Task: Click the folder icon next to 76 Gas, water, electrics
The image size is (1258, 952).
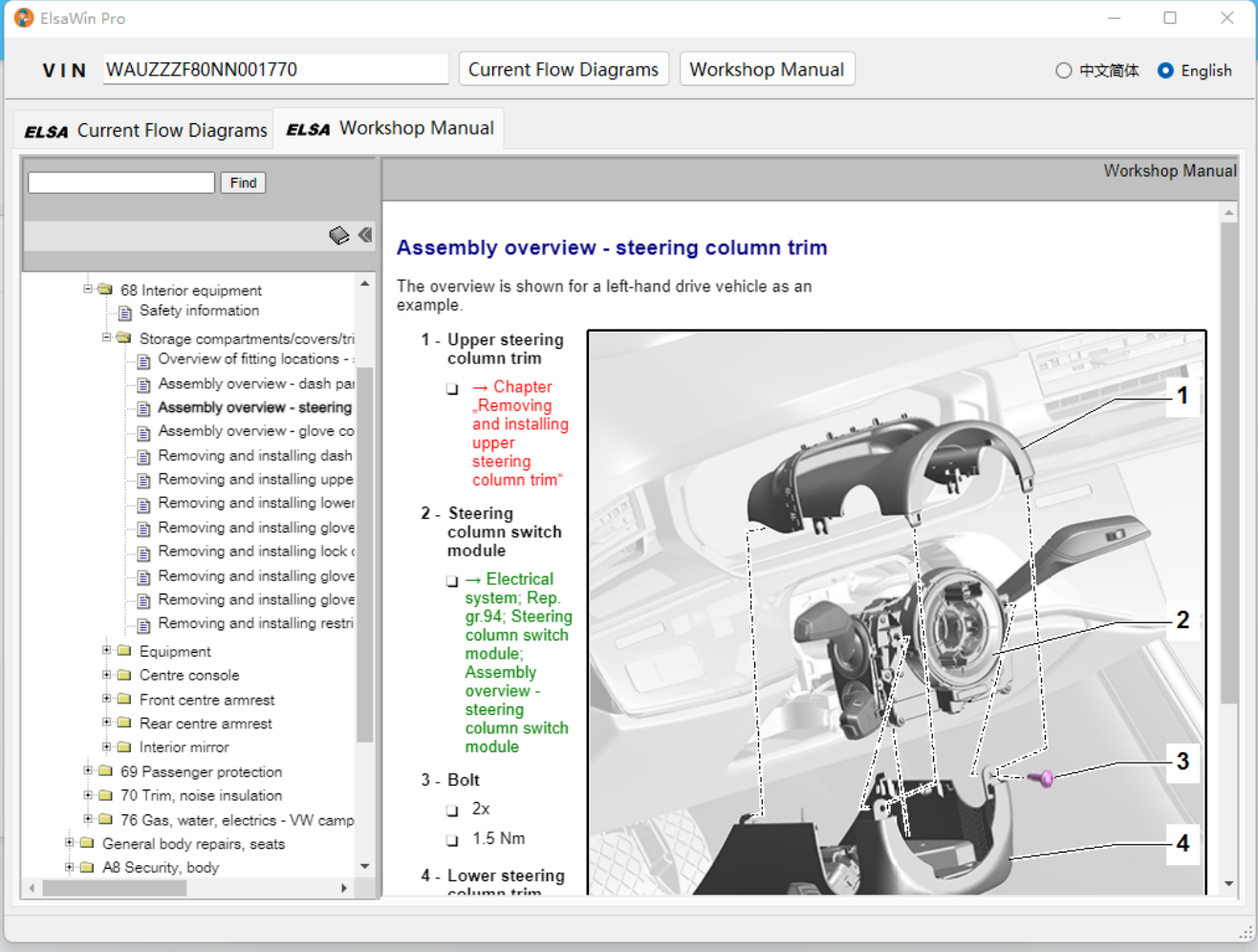Action: point(105,820)
